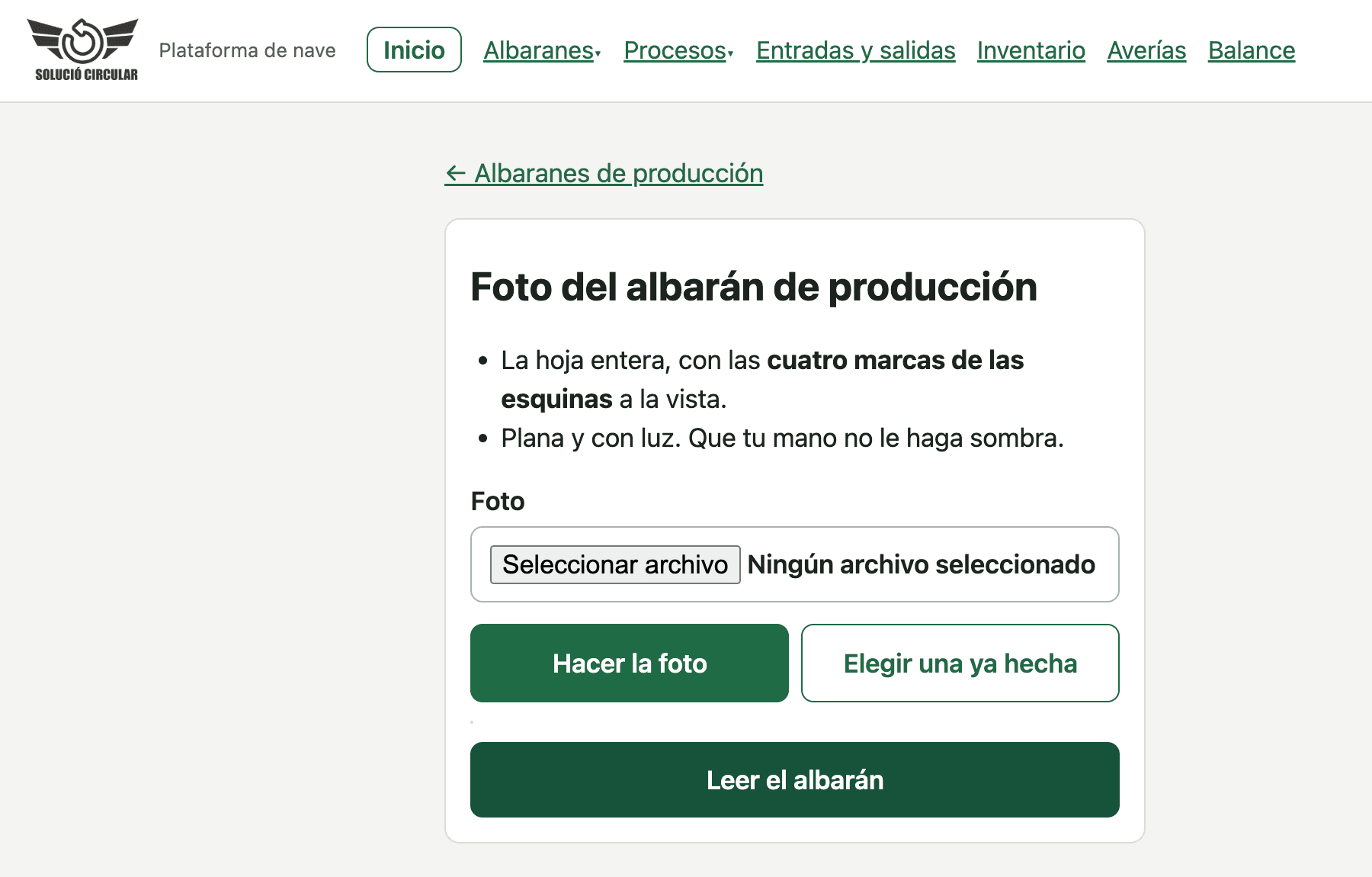Go to Entradas y salidas
This screenshot has height=877, width=1372.
click(x=855, y=50)
